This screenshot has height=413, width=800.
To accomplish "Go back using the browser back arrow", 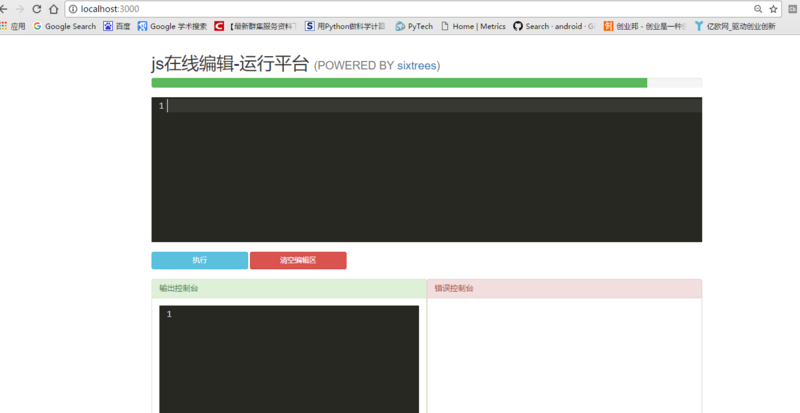I will coord(4,9).
